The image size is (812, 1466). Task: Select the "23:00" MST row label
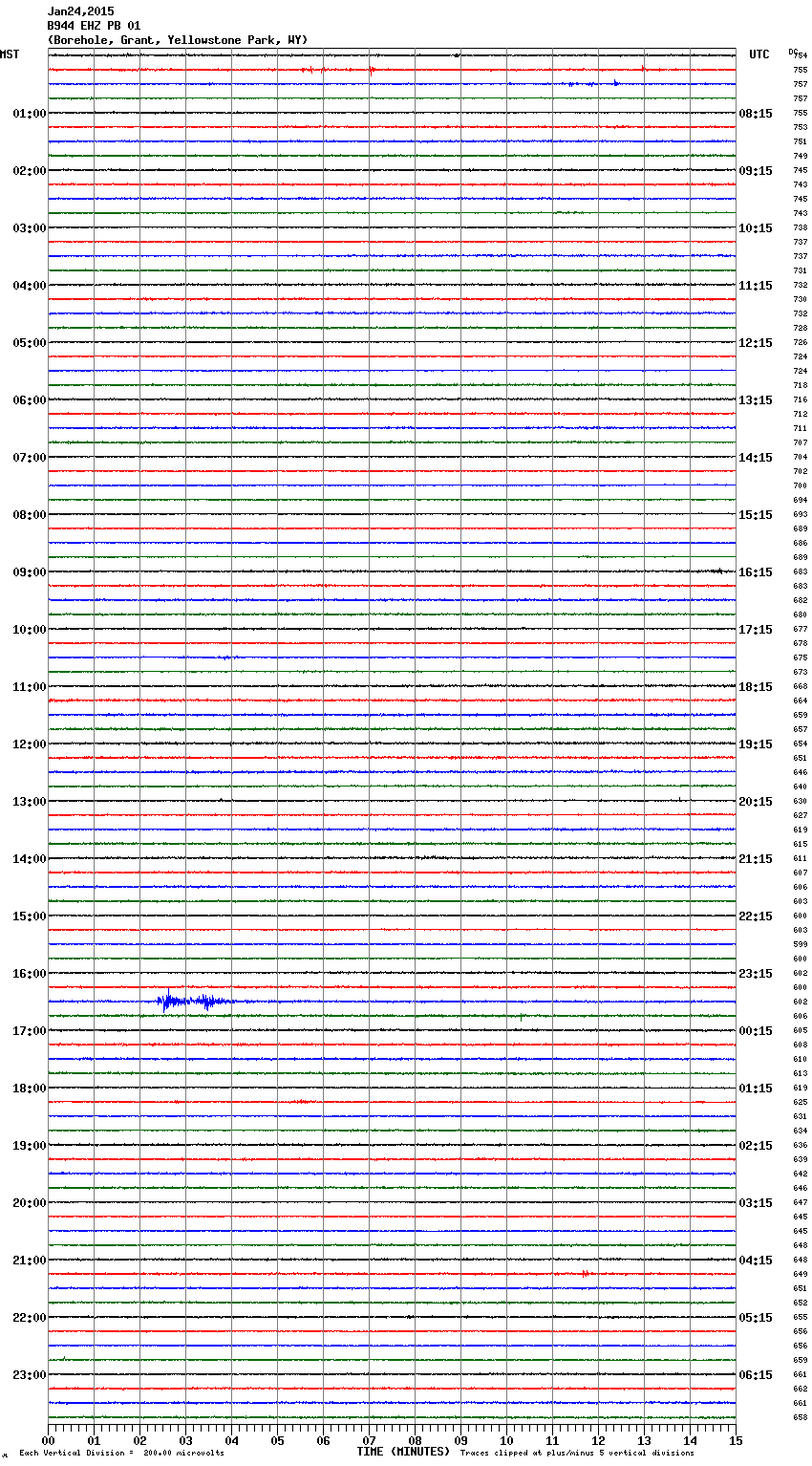[x=30, y=1375]
